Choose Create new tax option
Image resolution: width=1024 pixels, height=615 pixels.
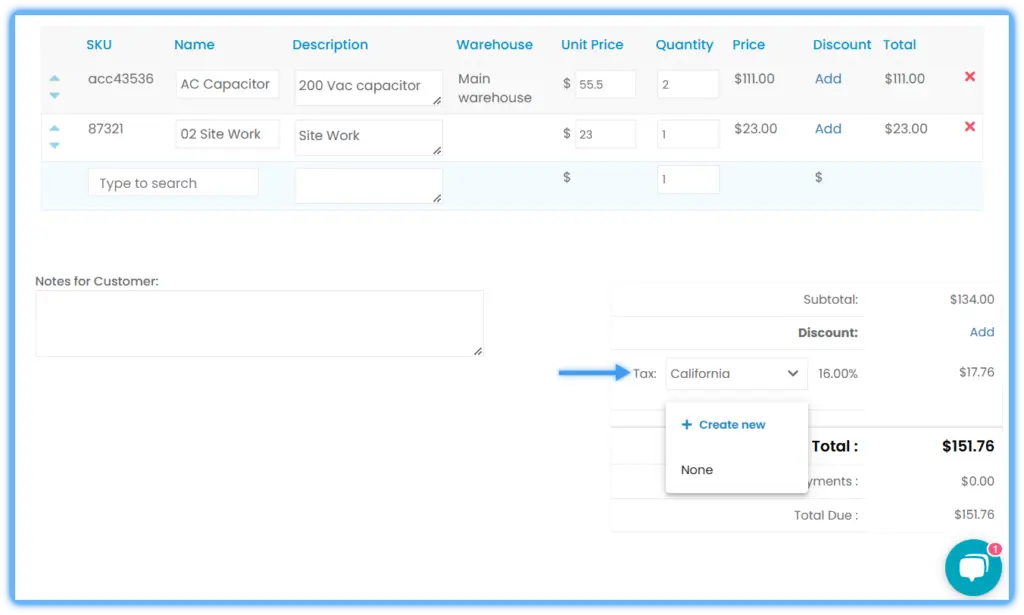[x=723, y=424]
